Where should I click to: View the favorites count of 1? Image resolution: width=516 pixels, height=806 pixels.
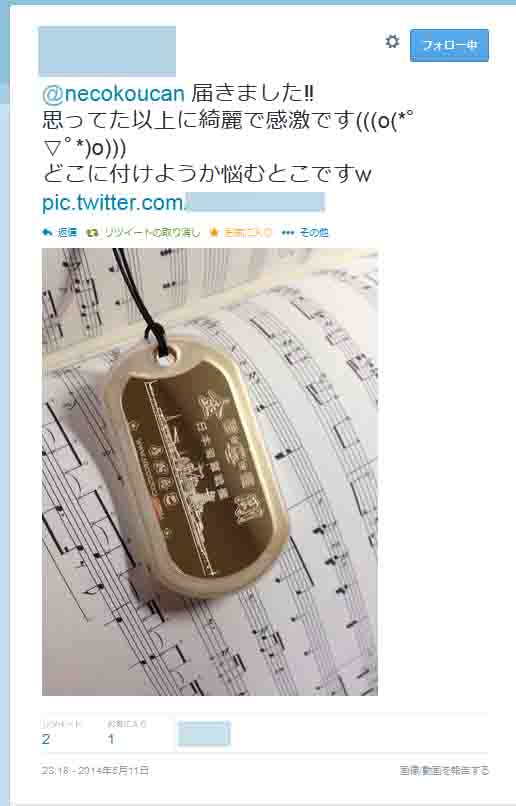pyautogui.click(x=110, y=739)
